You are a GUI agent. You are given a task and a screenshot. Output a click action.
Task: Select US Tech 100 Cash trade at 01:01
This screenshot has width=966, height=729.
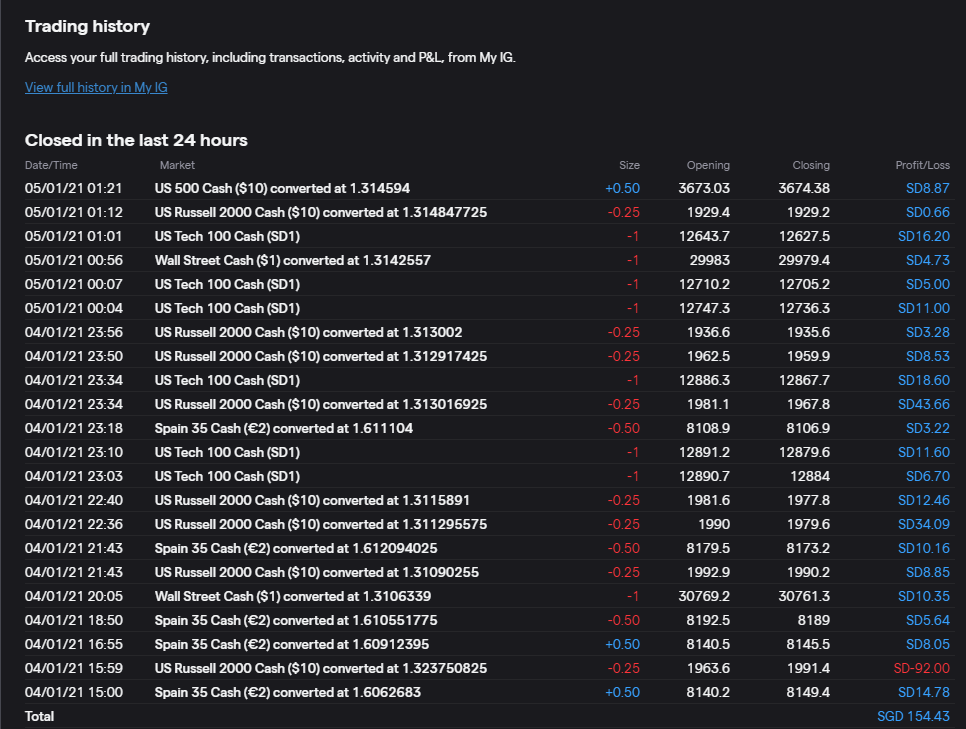click(227, 236)
